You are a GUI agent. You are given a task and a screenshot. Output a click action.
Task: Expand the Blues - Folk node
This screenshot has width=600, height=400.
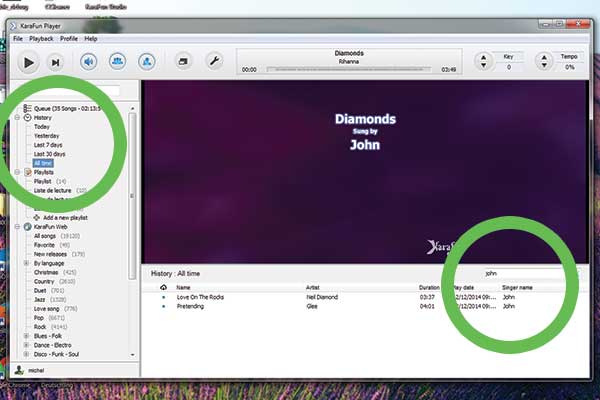[26, 336]
